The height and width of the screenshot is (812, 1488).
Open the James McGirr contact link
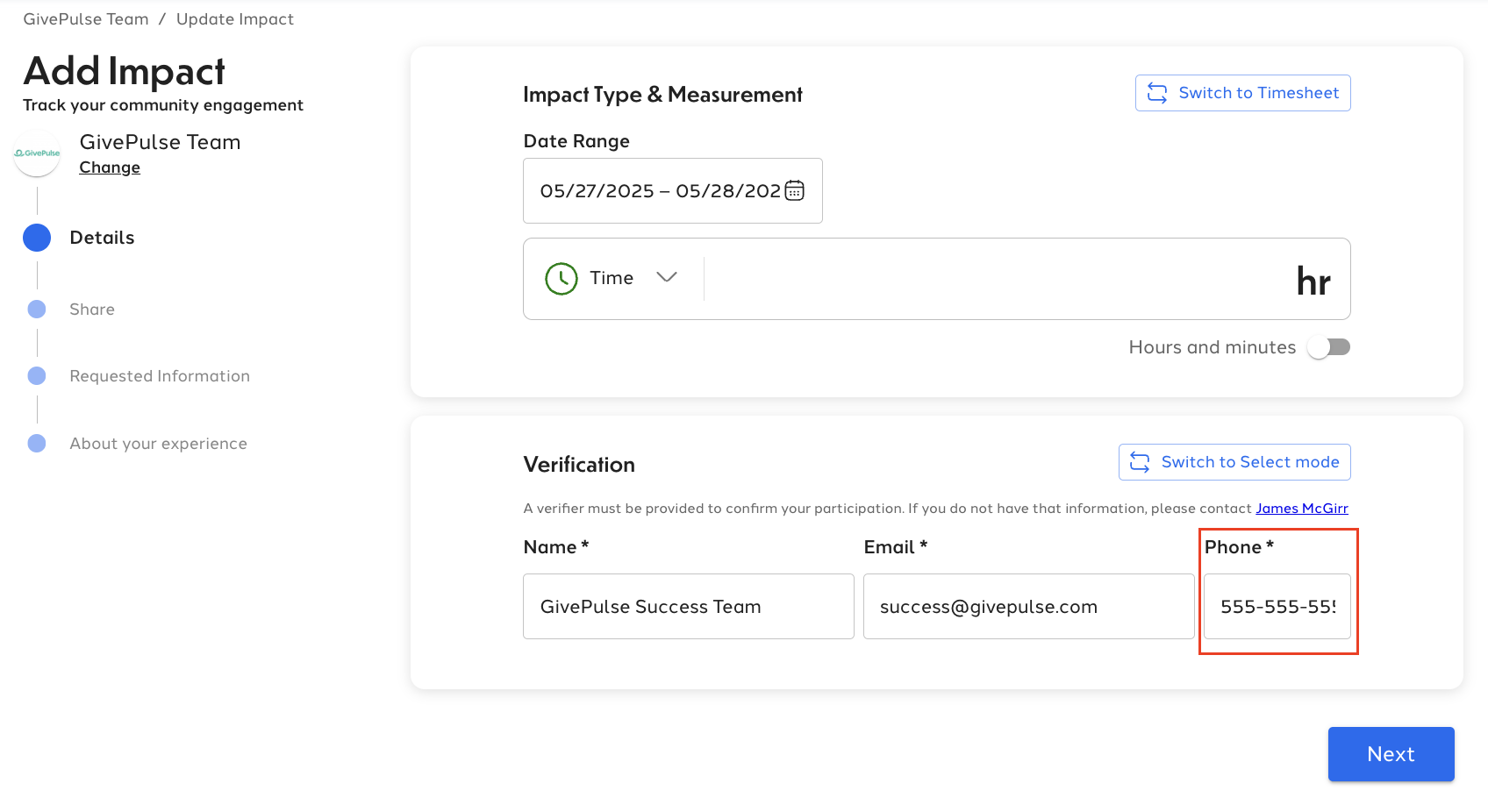pyautogui.click(x=1302, y=509)
